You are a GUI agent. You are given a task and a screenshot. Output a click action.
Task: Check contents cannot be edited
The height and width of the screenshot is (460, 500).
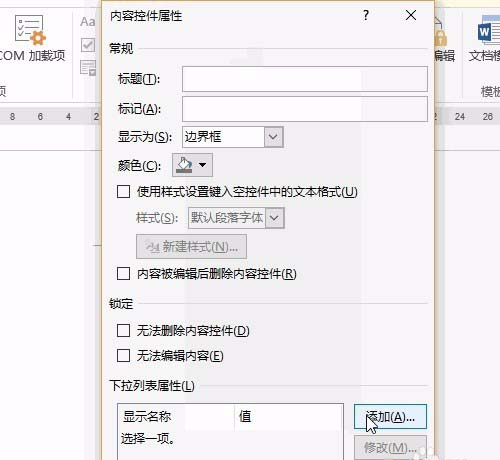click(x=123, y=356)
